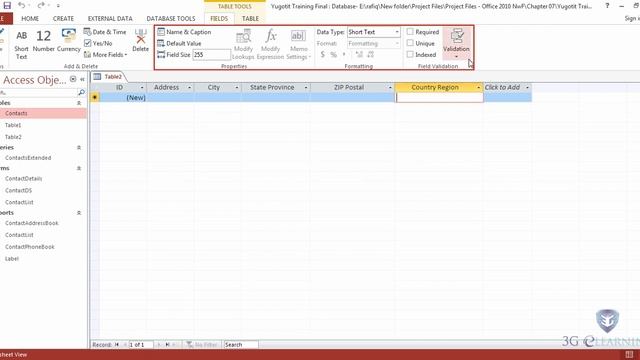This screenshot has height=360, width=640.
Task: Open navigation pane options menu
Action: point(73,79)
